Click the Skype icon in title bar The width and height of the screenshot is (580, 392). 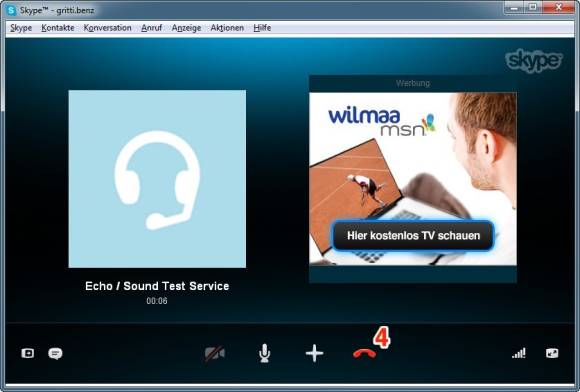click(11, 10)
